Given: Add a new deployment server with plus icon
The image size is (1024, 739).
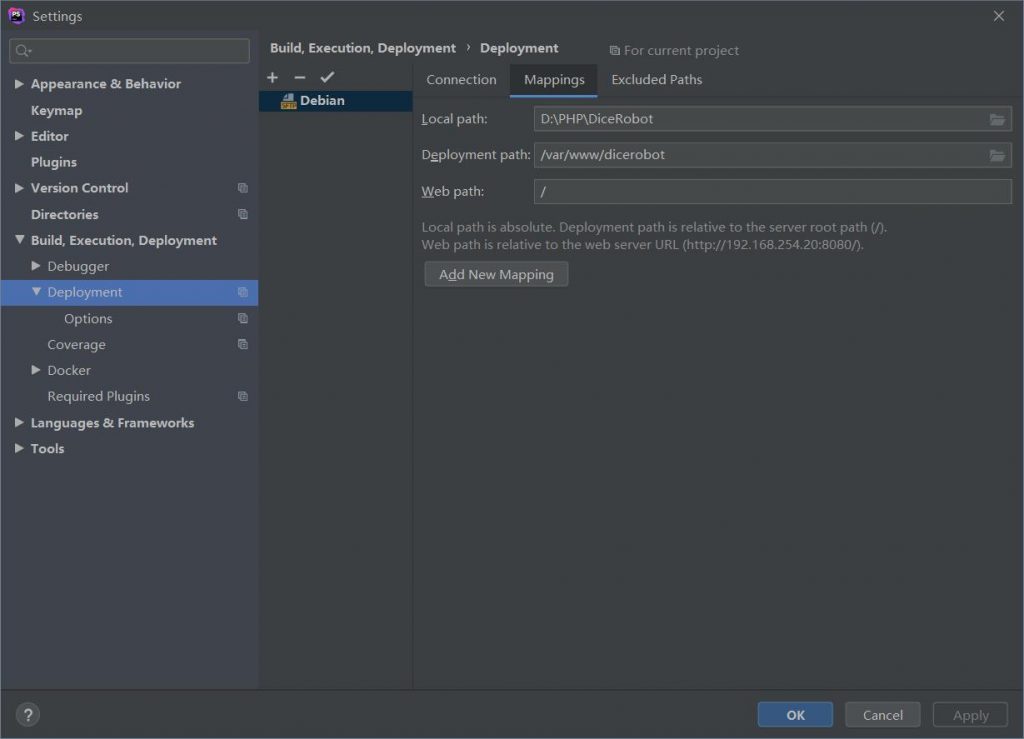Looking at the screenshot, I should pyautogui.click(x=272, y=78).
